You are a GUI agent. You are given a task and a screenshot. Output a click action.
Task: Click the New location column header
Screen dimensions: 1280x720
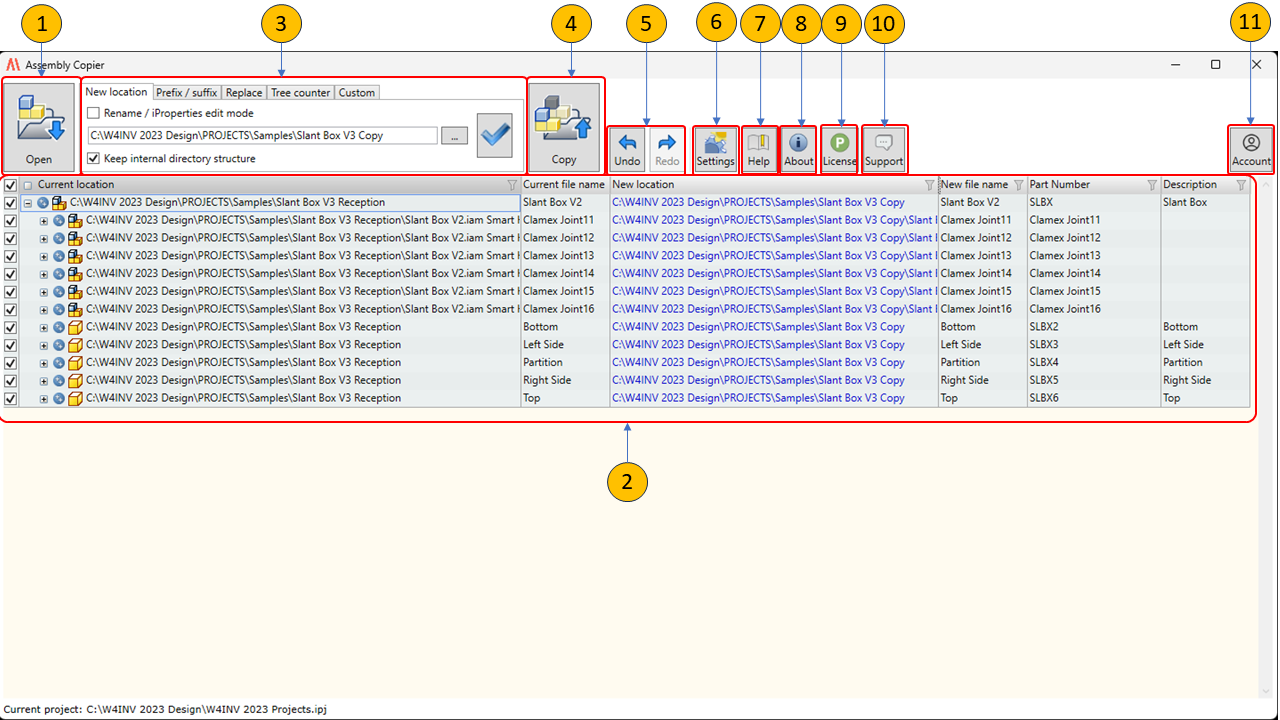pyautogui.click(x=774, y=185)
